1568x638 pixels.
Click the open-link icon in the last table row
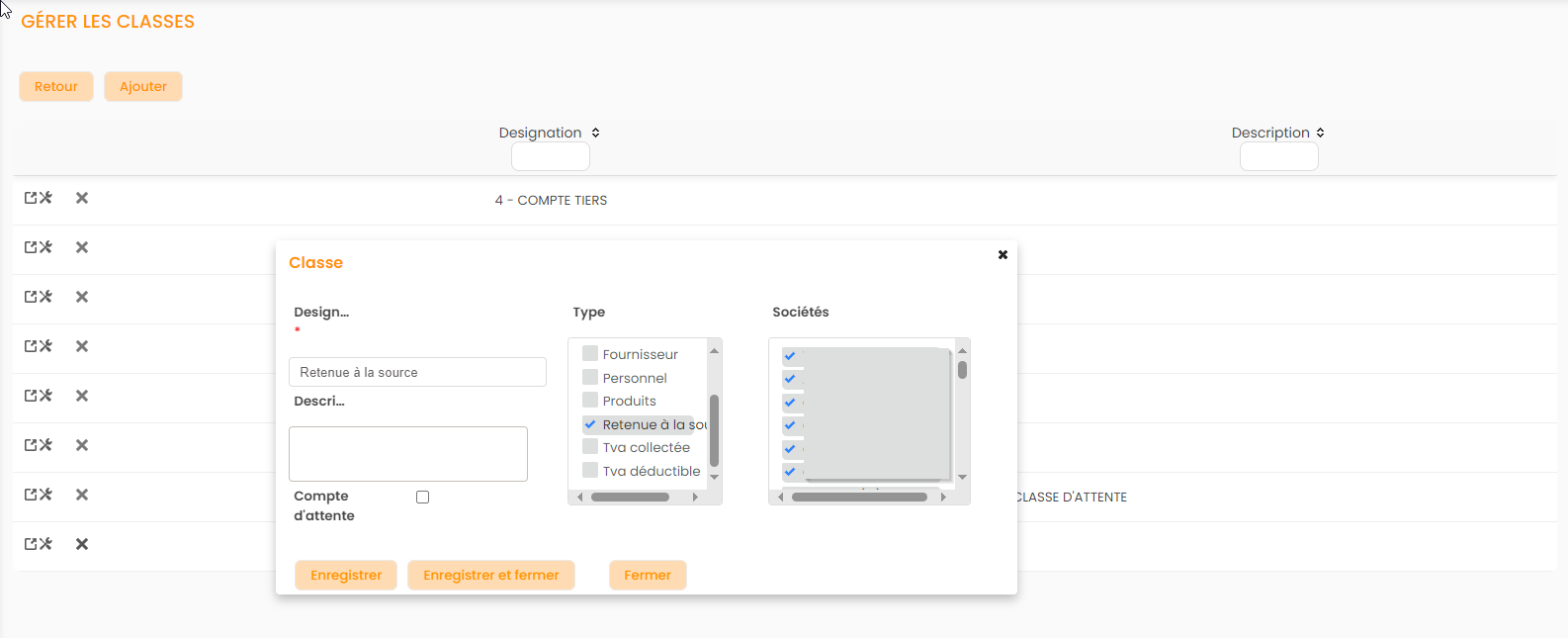coord(31,544)
